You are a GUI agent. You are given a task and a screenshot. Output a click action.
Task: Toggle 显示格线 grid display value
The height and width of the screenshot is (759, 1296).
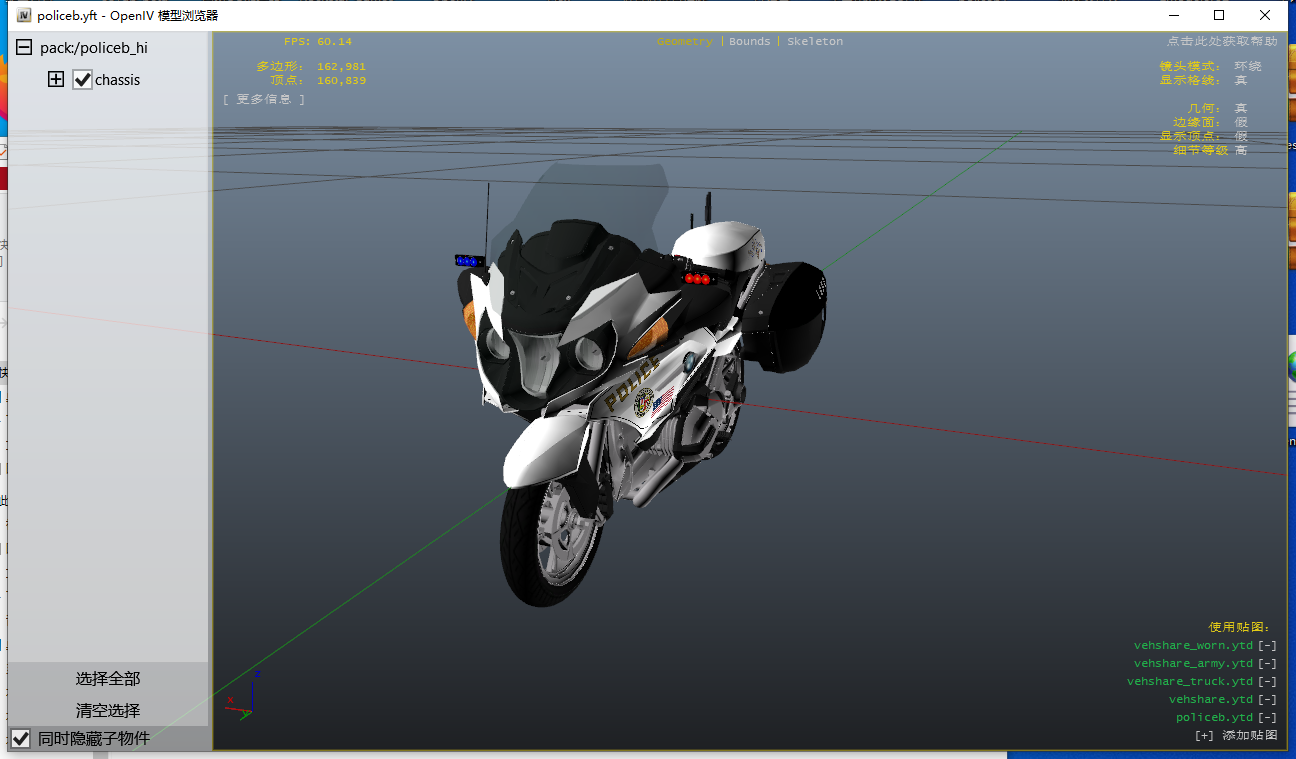[x=1240, y=80]
